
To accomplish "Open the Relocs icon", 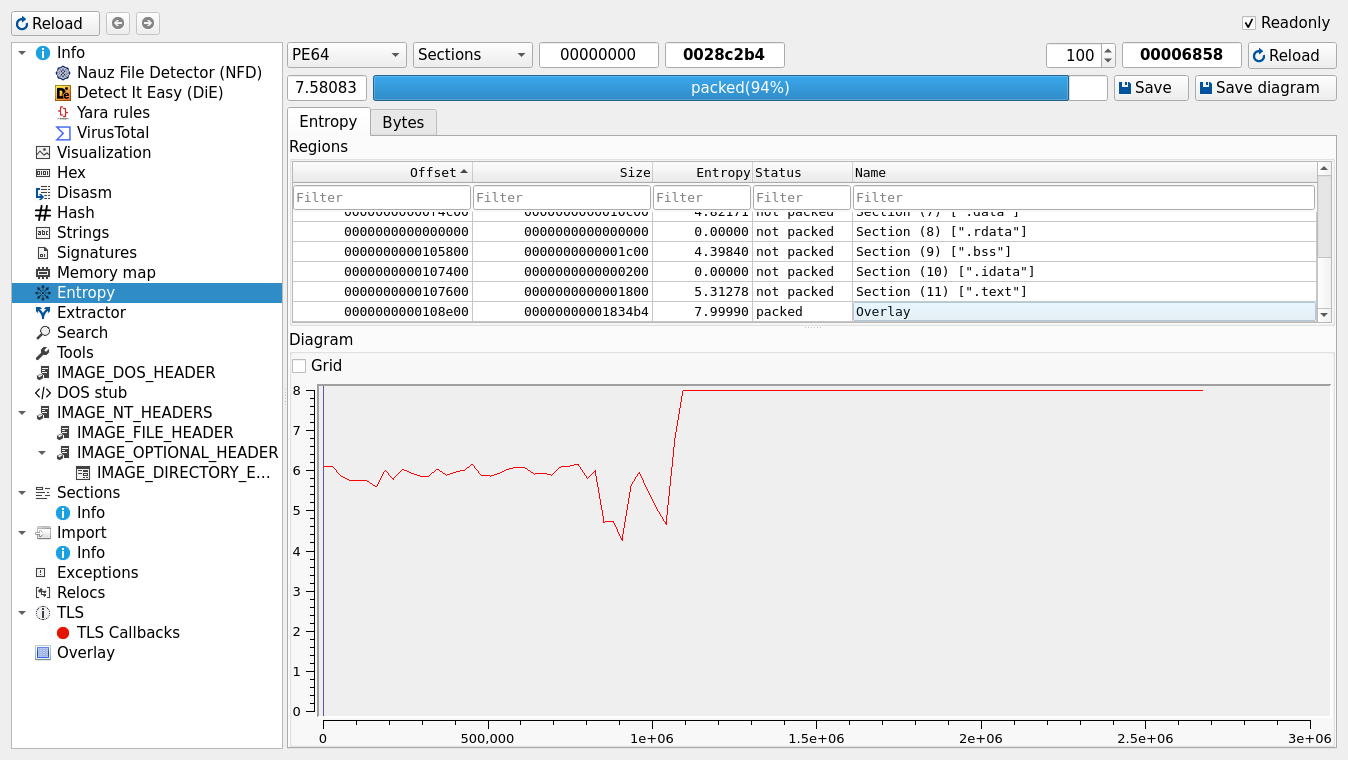I will click(43, 593).
